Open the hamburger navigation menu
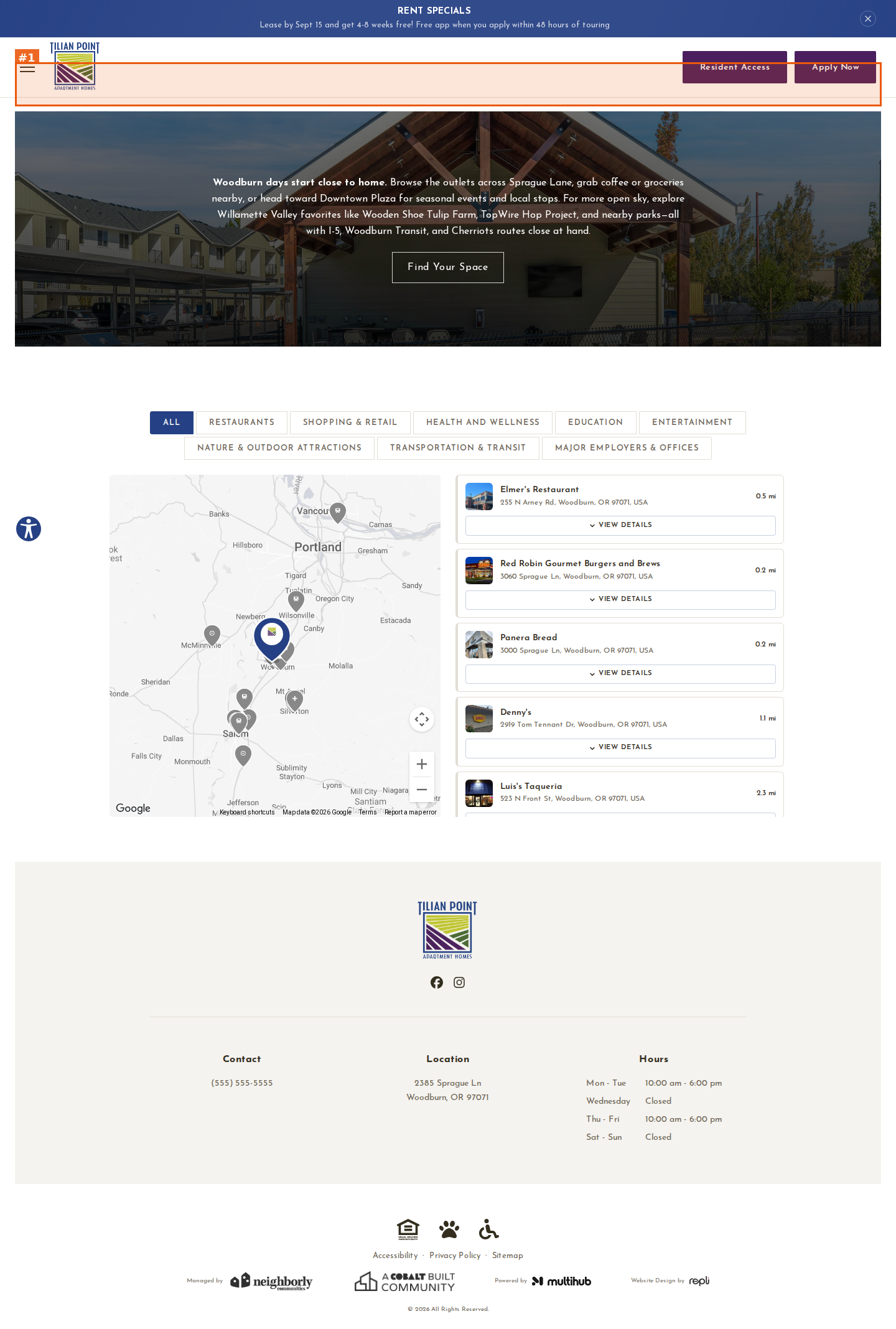Image resolution: width=896 pixels, height=1329 pixels. (27, 68)
